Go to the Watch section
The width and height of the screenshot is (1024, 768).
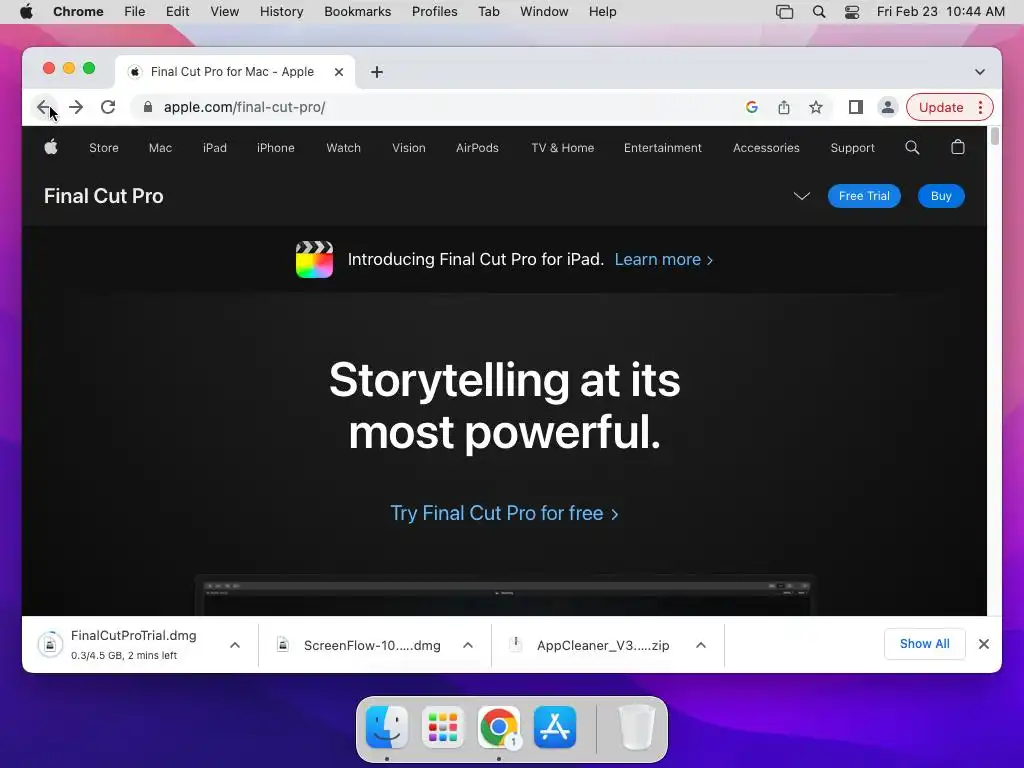(x=344, y=148)
